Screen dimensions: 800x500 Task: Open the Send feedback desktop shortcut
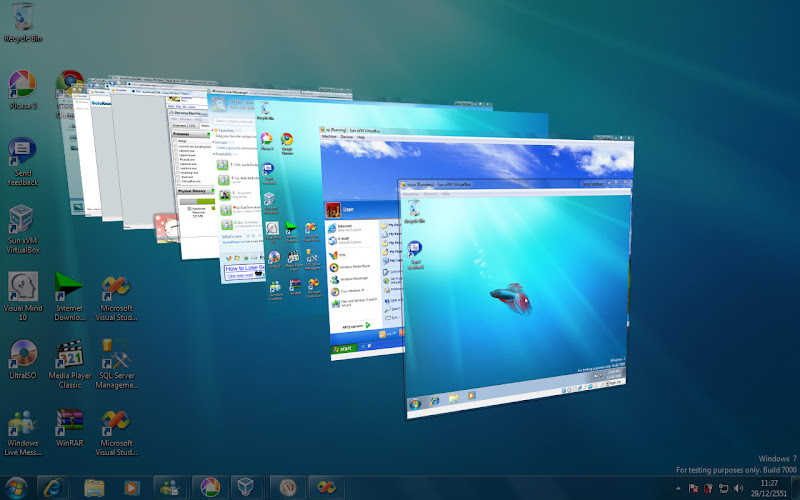[22, 162]
